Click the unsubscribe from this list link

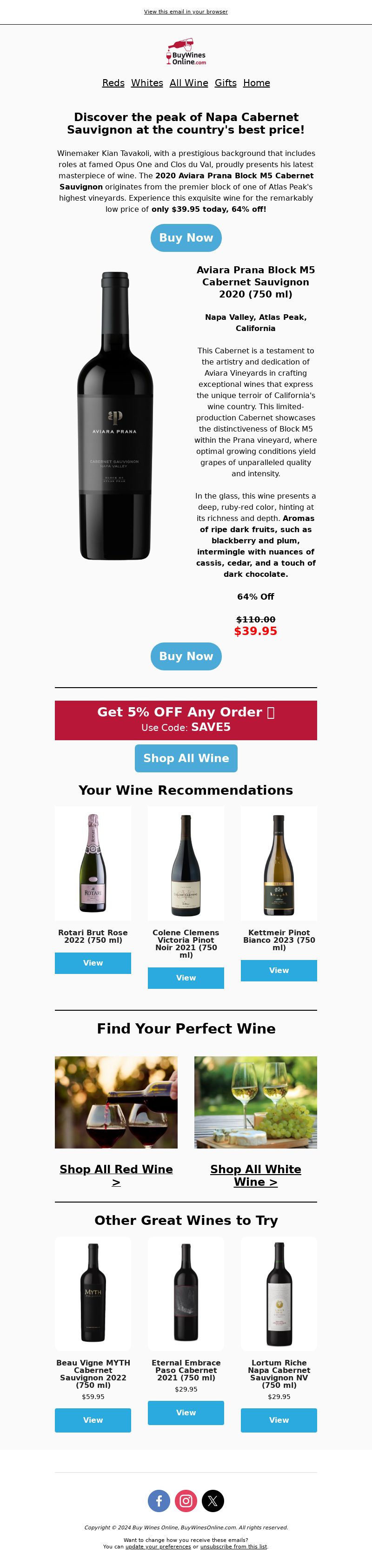(233, 1546)
